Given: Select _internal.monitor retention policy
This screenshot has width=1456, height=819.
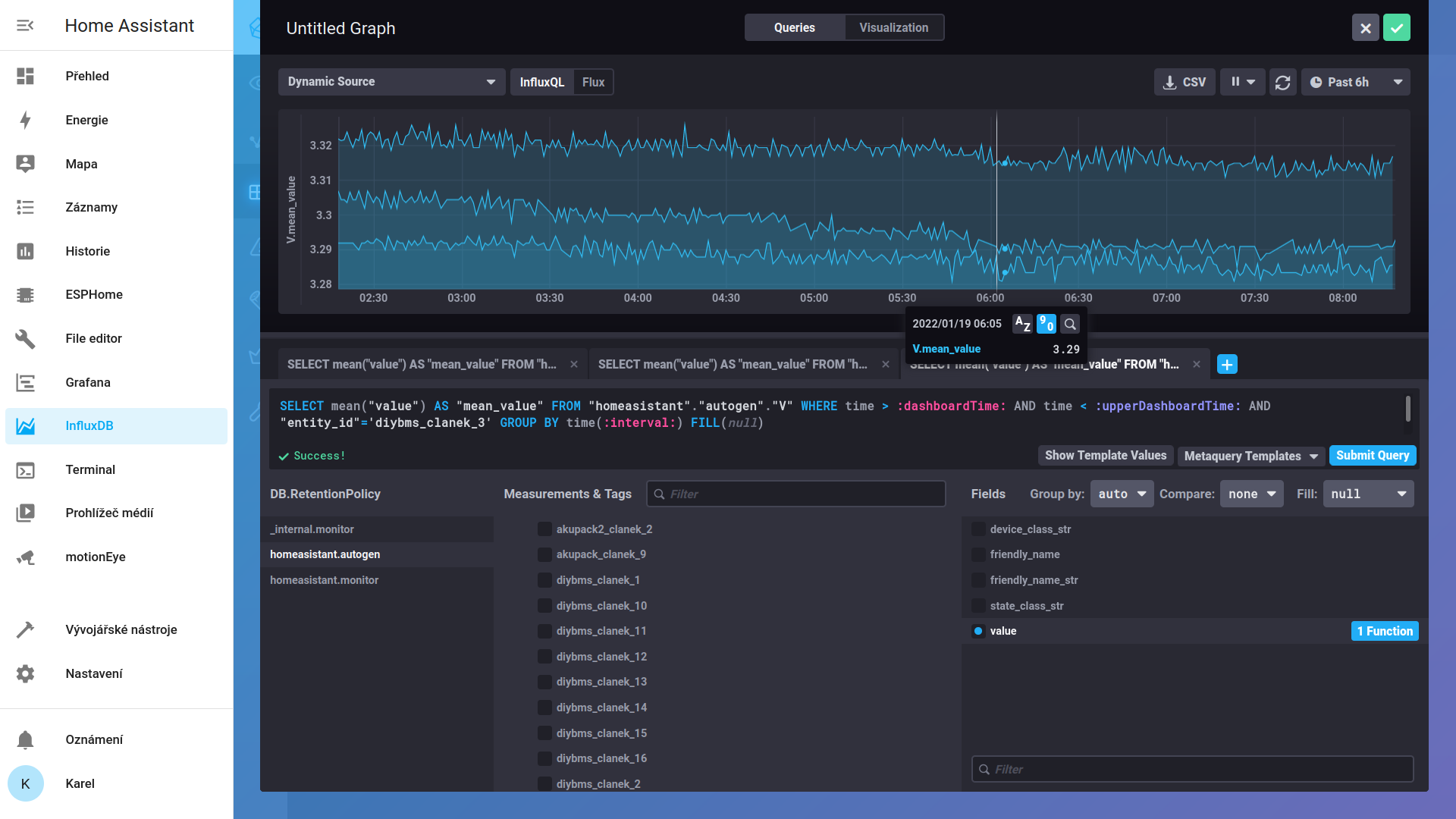Looking at the screenshot, I should 377,529.
